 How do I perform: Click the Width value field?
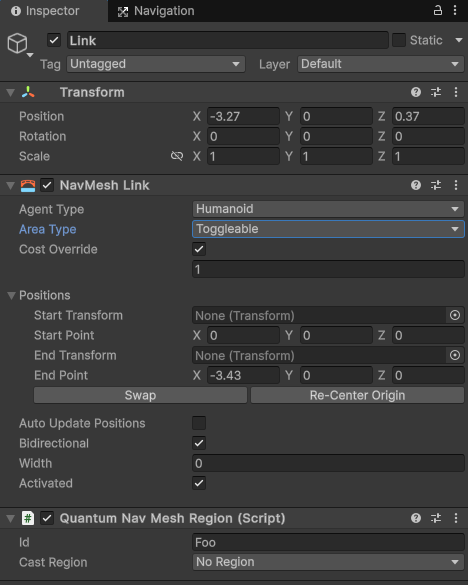[x=328, y=463]
